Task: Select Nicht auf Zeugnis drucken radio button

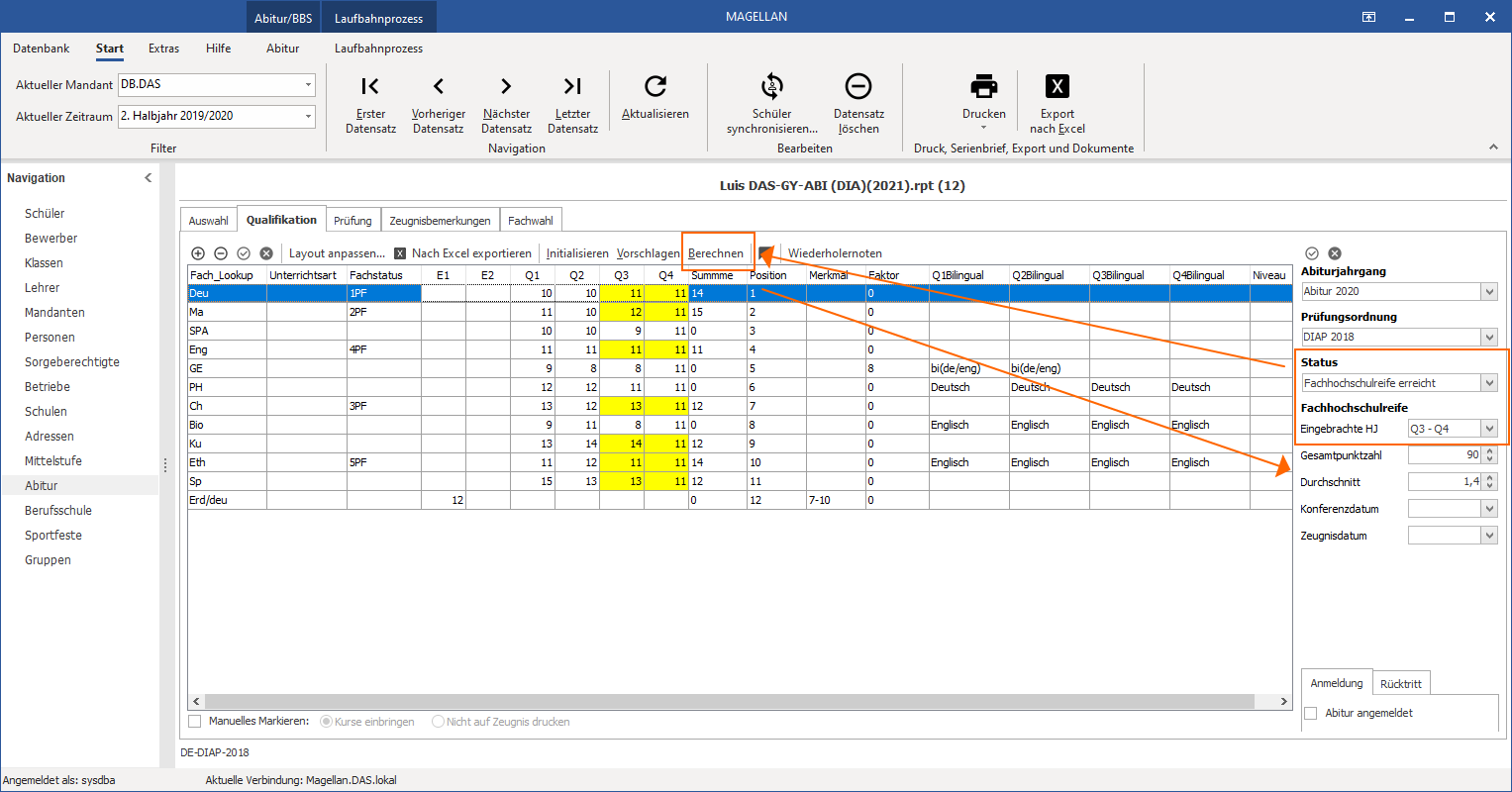Action: (438, 722)
